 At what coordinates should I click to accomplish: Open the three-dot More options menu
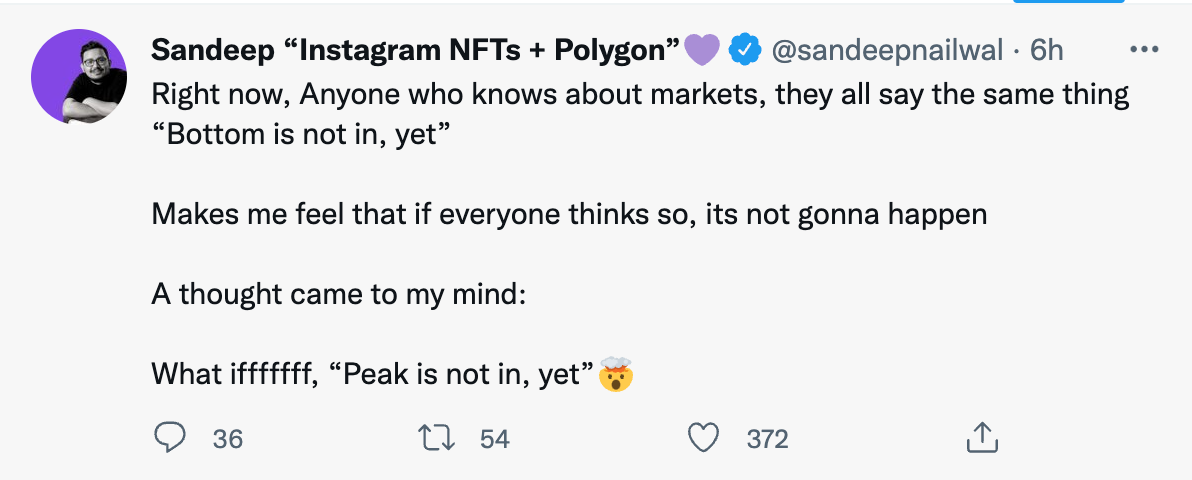tap(1142, 49)
